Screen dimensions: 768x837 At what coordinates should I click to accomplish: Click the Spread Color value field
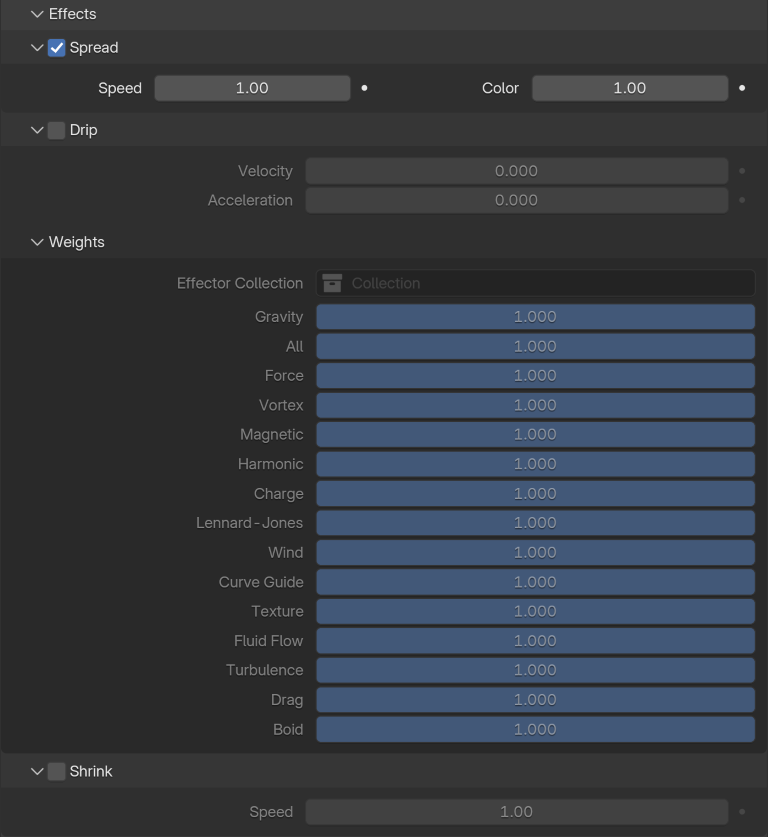tap(630, 88)
